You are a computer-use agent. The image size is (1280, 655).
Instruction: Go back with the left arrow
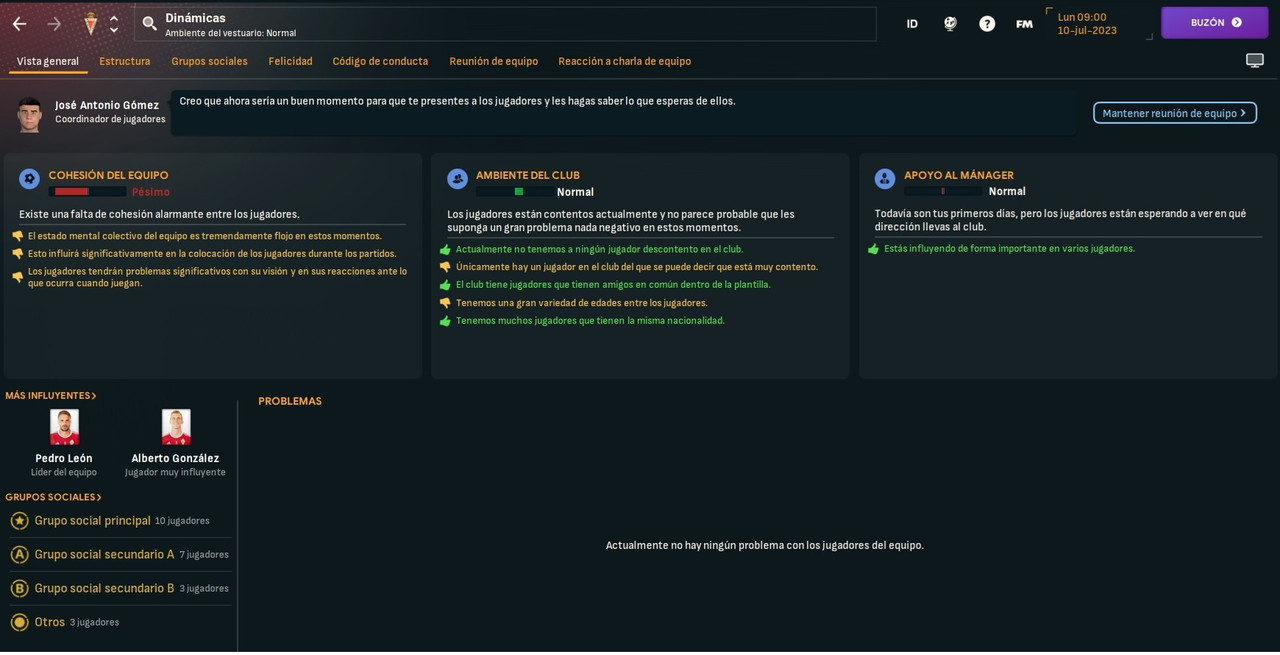(x=19, y=23)
